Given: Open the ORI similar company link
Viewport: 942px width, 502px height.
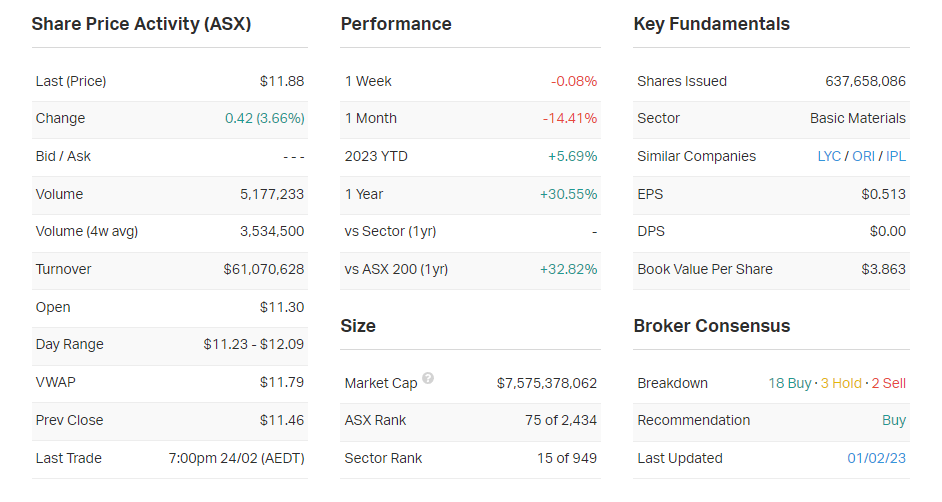Looking at the screenshot, I should tap(863, 157).
